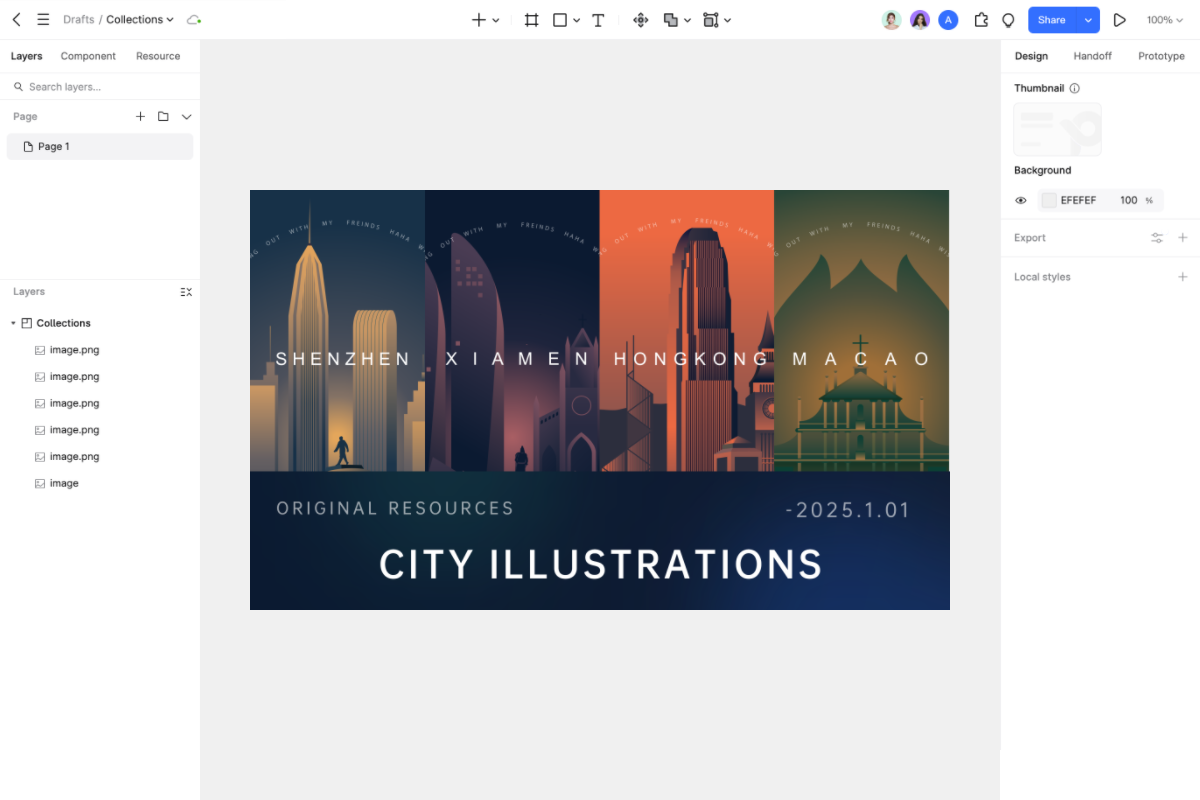Open the plugins puzzle icon

pyautogui.click(x=981, y=20)
